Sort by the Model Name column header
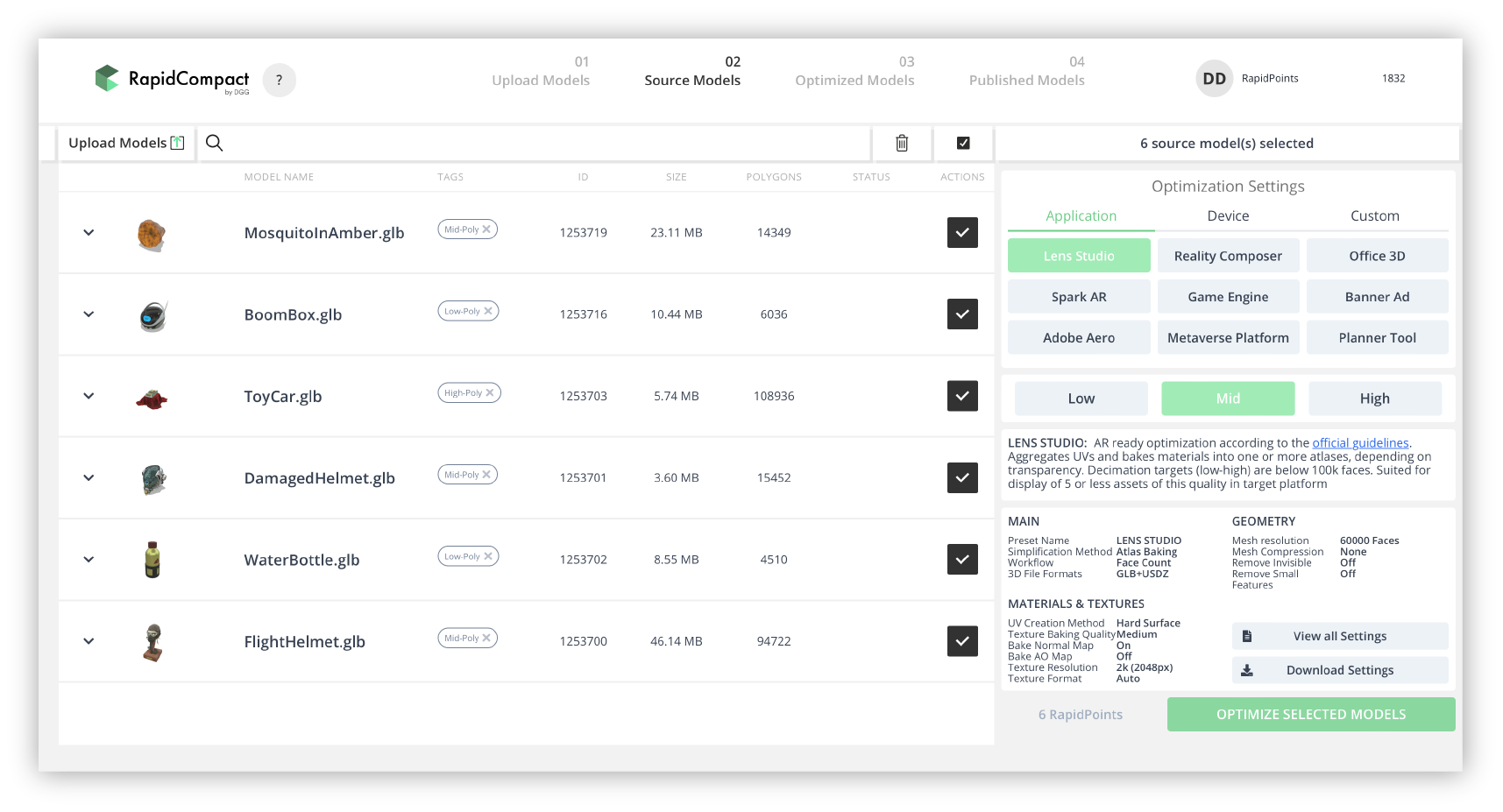1503x812 pixels. coord(279,177)
